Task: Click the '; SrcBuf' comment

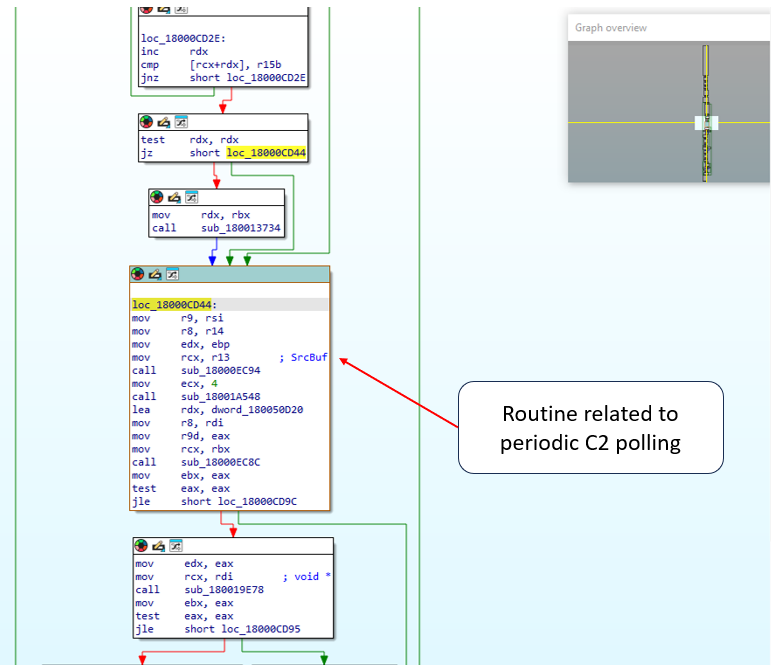Action: 303,357
